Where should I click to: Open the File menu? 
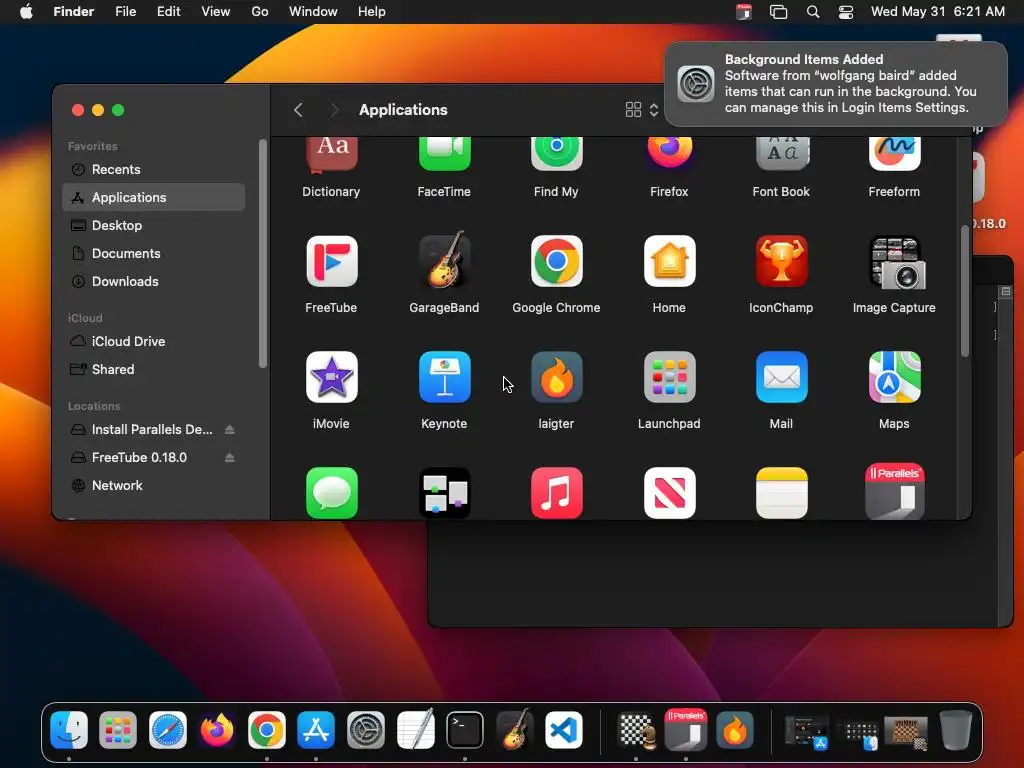coord(125,12)
